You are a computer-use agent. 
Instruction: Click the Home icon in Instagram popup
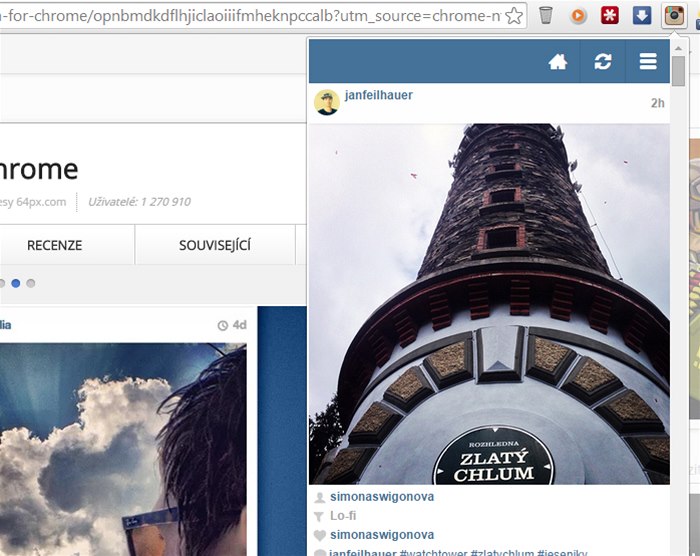[x=558, y=62]
